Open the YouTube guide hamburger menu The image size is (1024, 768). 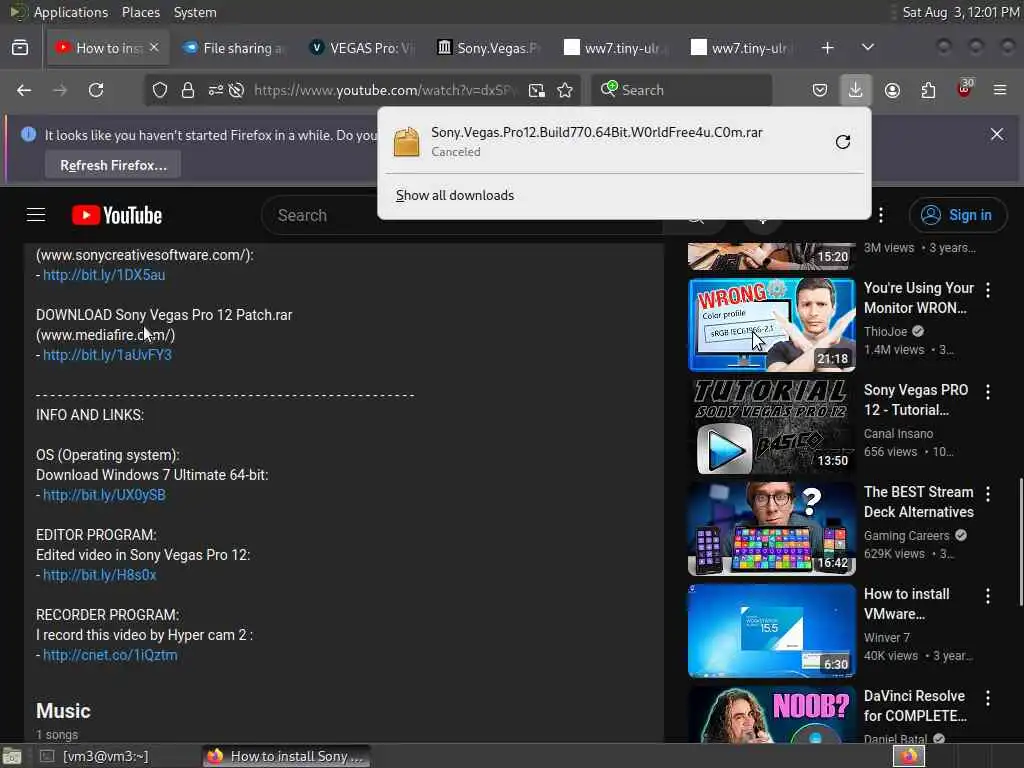36,215
